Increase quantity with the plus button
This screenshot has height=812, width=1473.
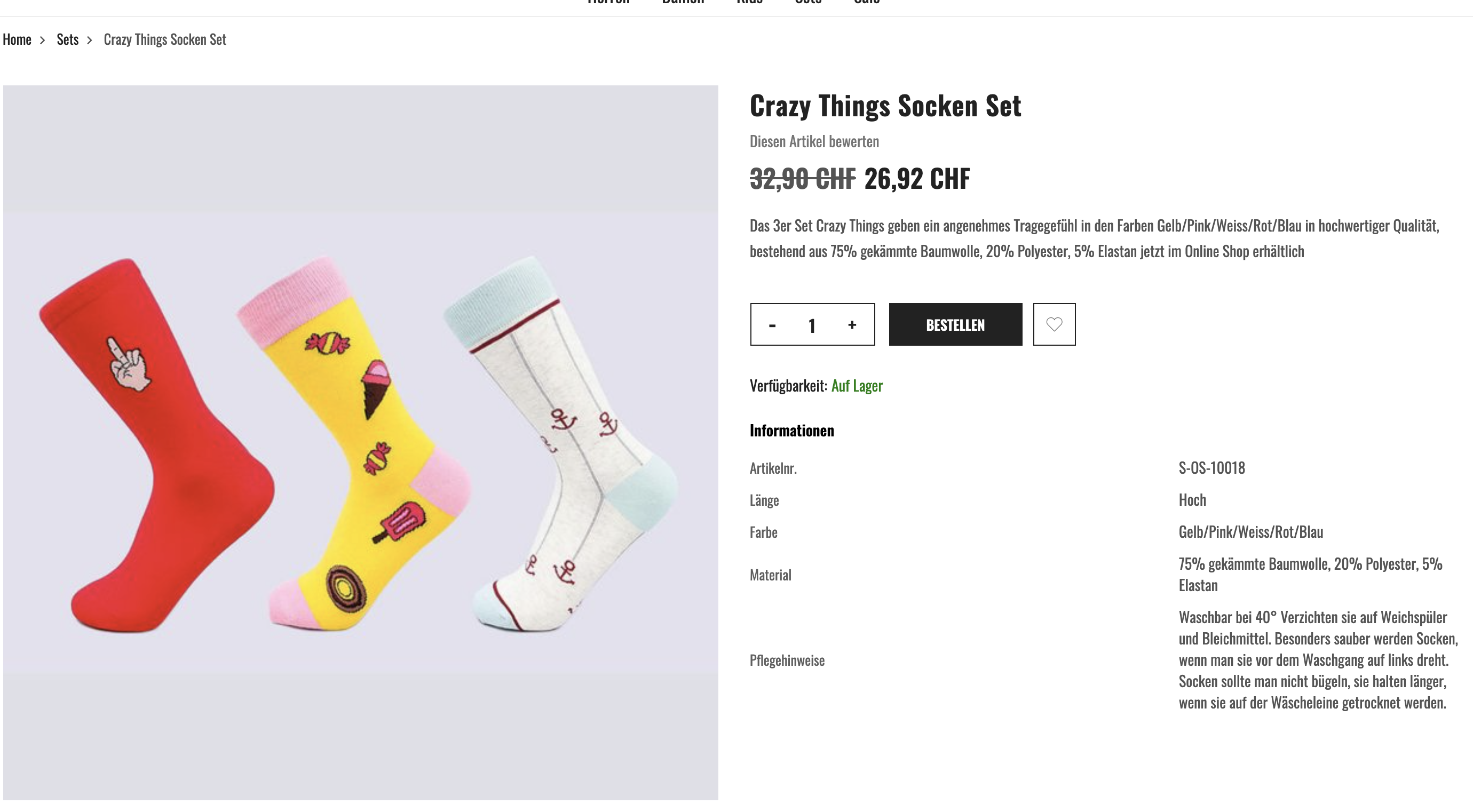[852, 324]
